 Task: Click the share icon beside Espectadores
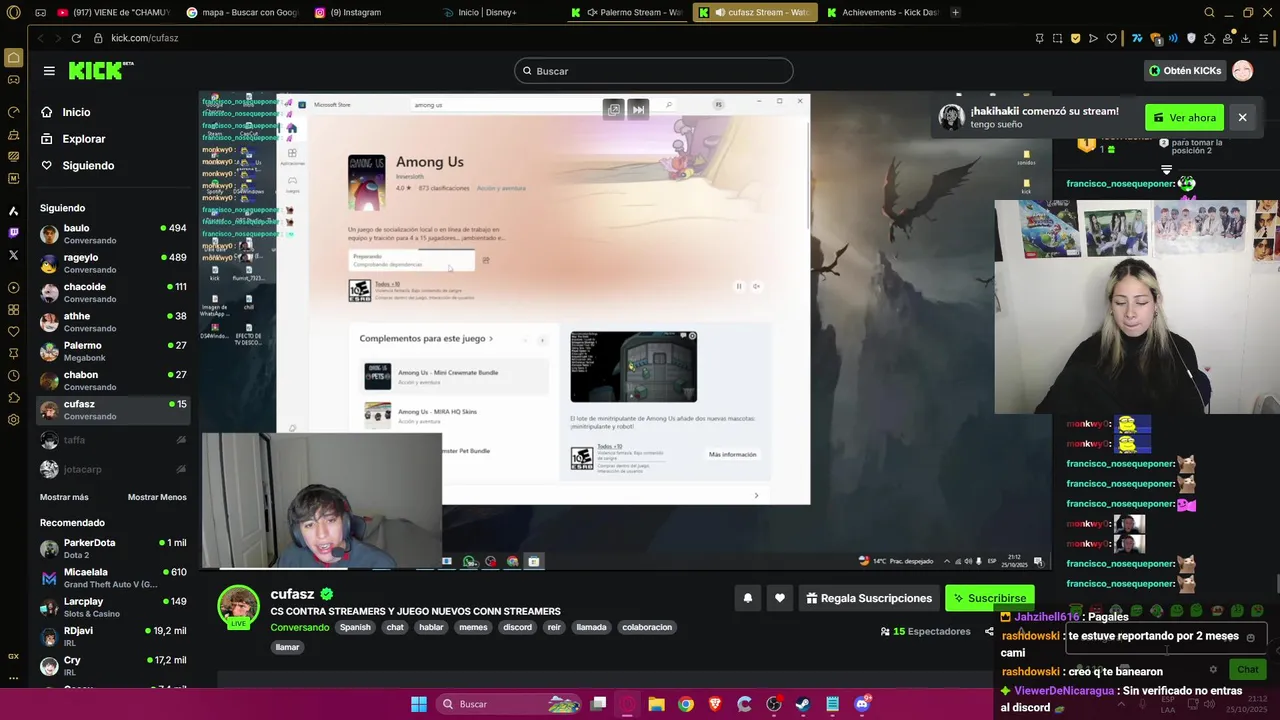tap(989, 631)
